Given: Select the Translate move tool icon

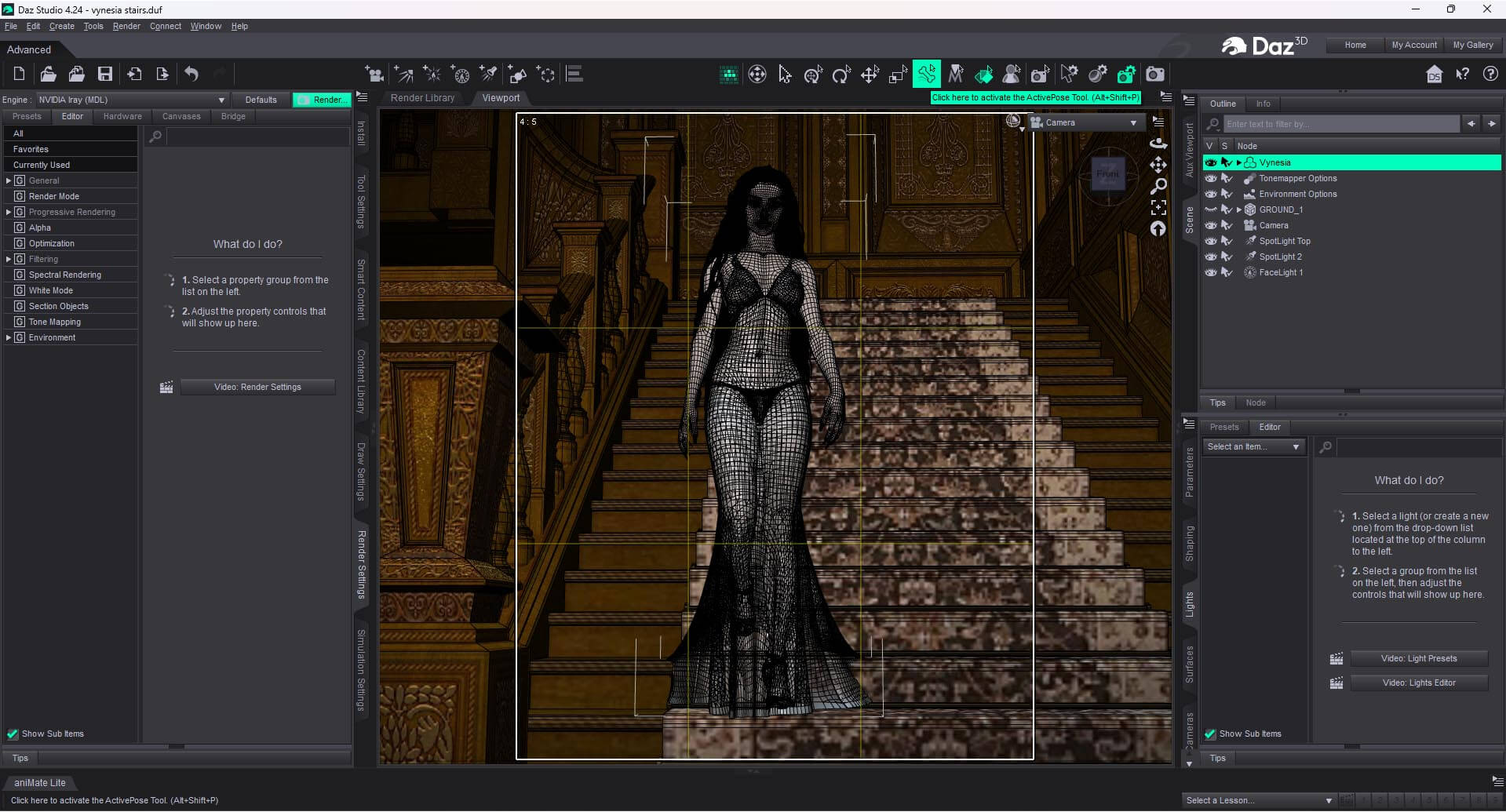Looking at the screenshot, I should (870, 75).
